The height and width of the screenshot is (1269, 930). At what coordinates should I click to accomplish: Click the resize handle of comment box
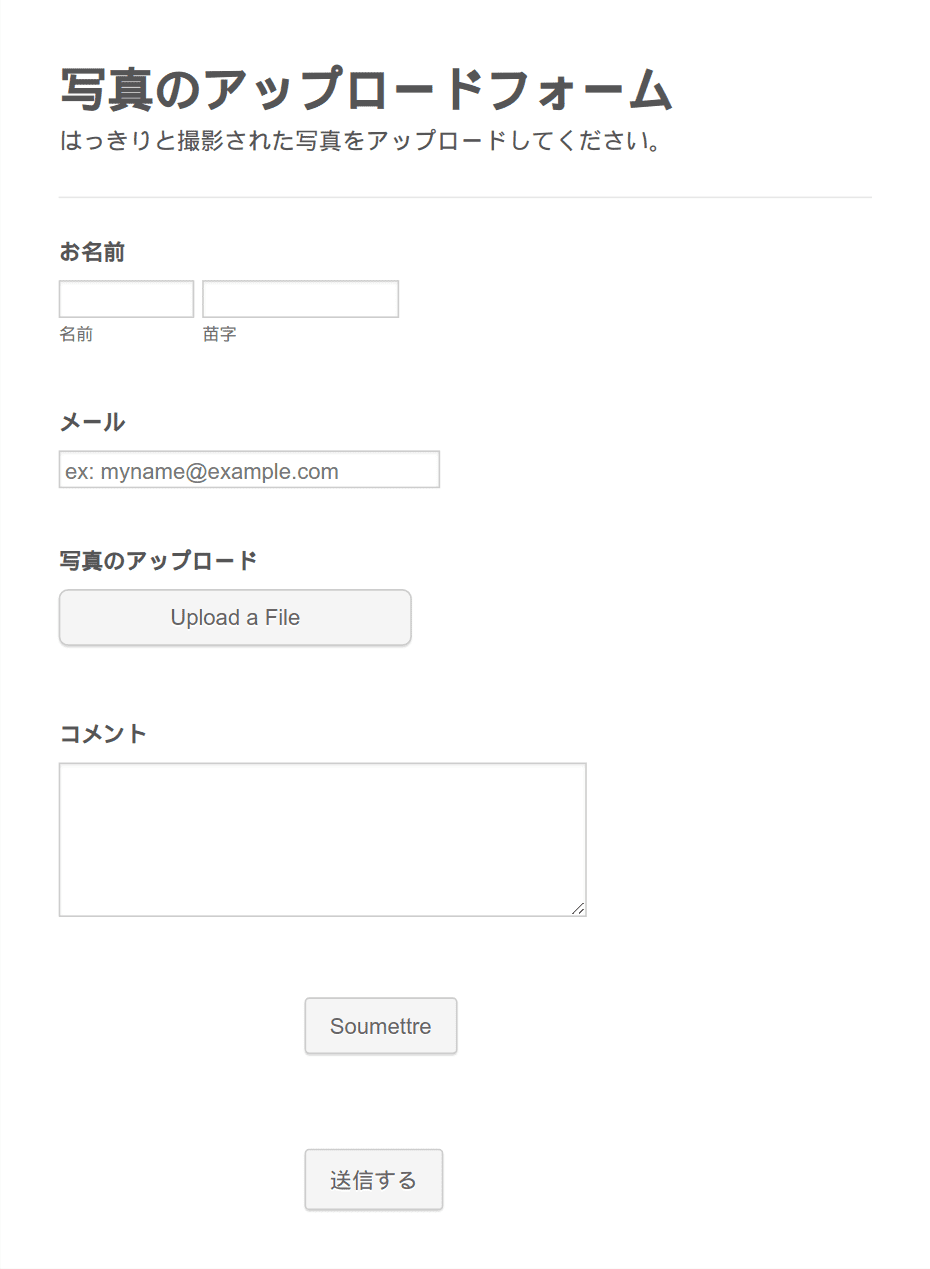click(x=578, y=908)
